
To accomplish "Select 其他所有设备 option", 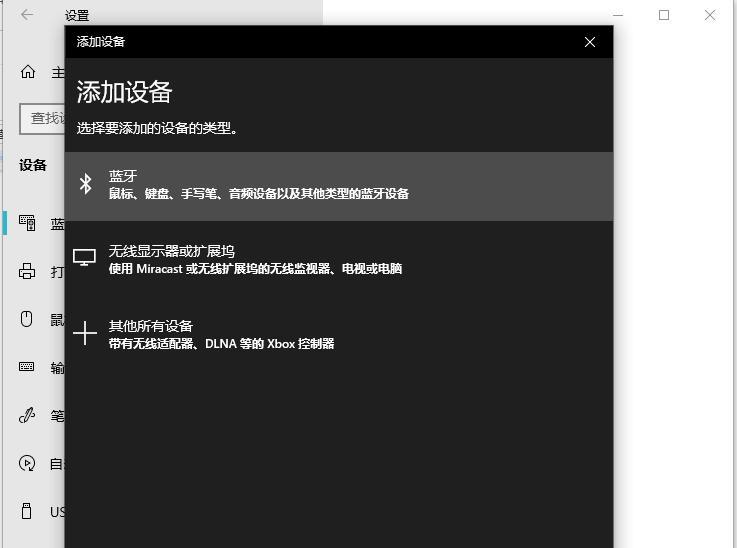I will pyautogui.click(x=339, y=334).
